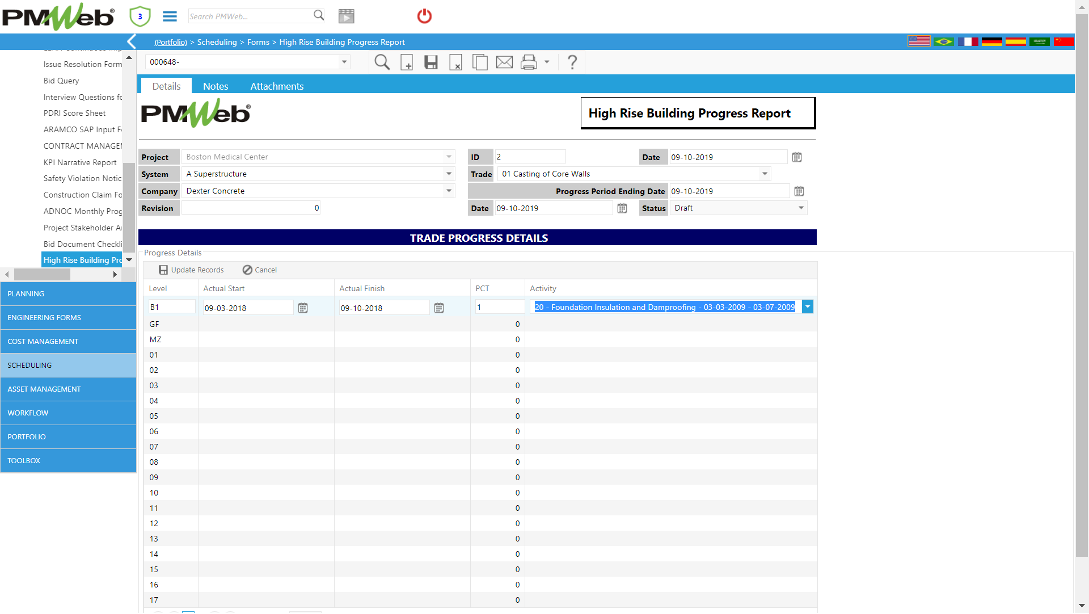1089x614 pixels.
Task: Delete the record icon in toolbar
Action: [456, 63]
